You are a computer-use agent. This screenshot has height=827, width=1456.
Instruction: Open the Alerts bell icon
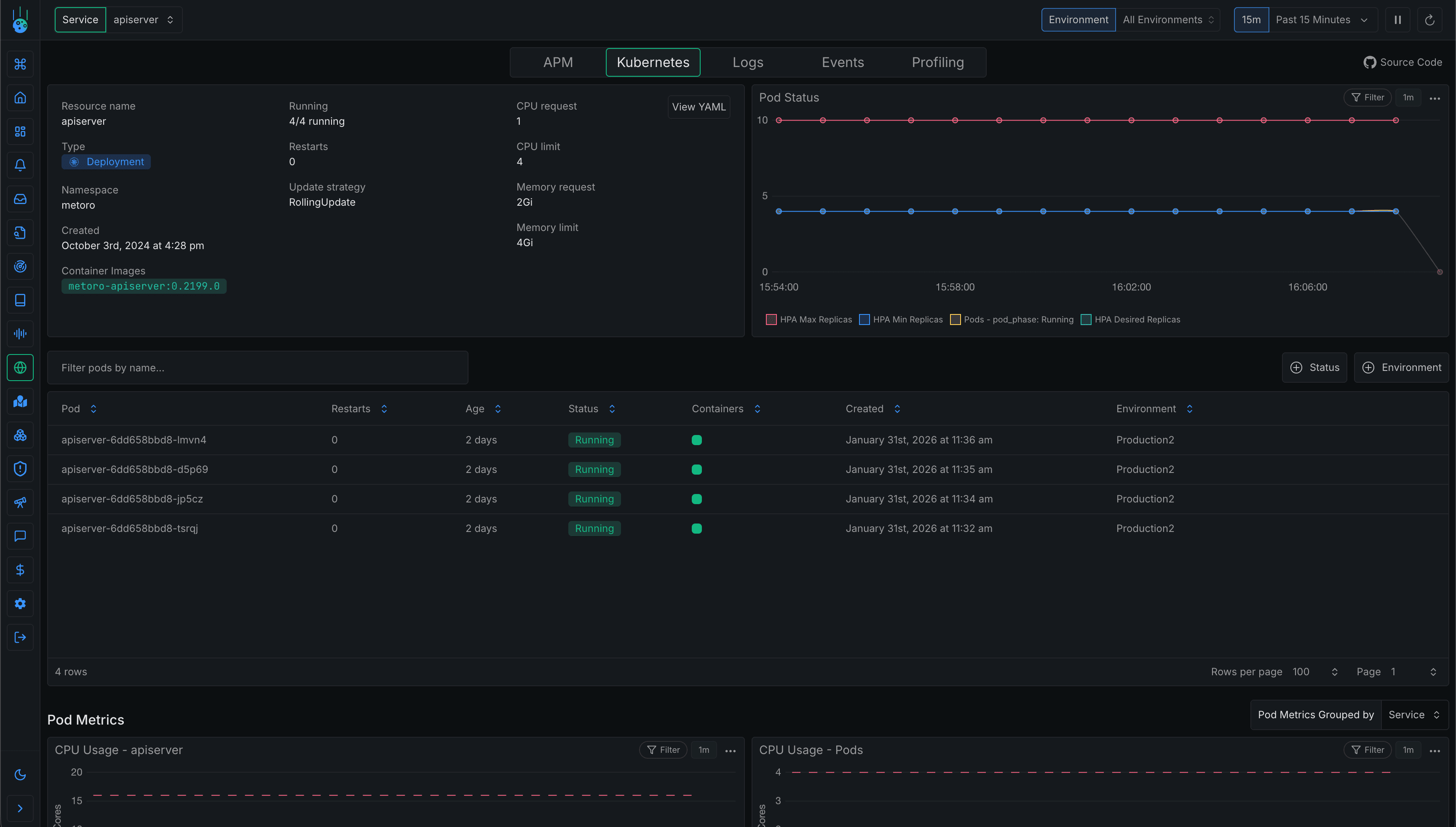coord(20,165)
